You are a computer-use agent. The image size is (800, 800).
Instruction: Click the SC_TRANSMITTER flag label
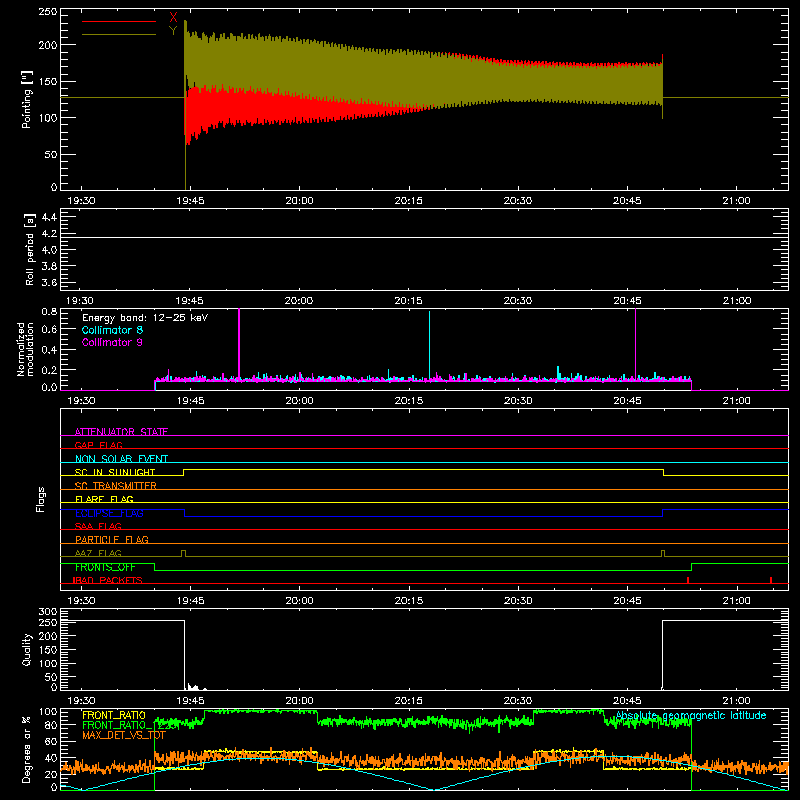(116, 485)
